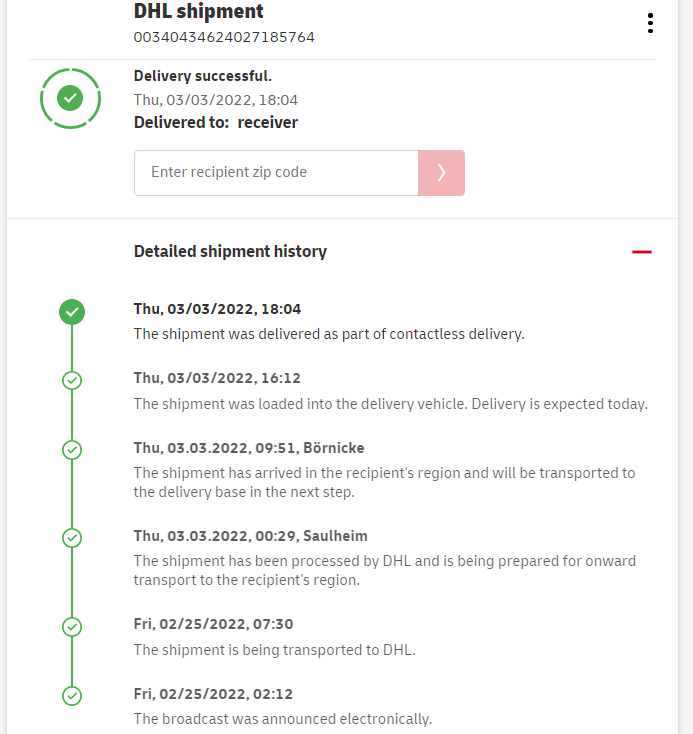The width and height of the screenshot is (693, 734).
Task: Click the large delivery successful checkmark icon
Action: point(70,98)
